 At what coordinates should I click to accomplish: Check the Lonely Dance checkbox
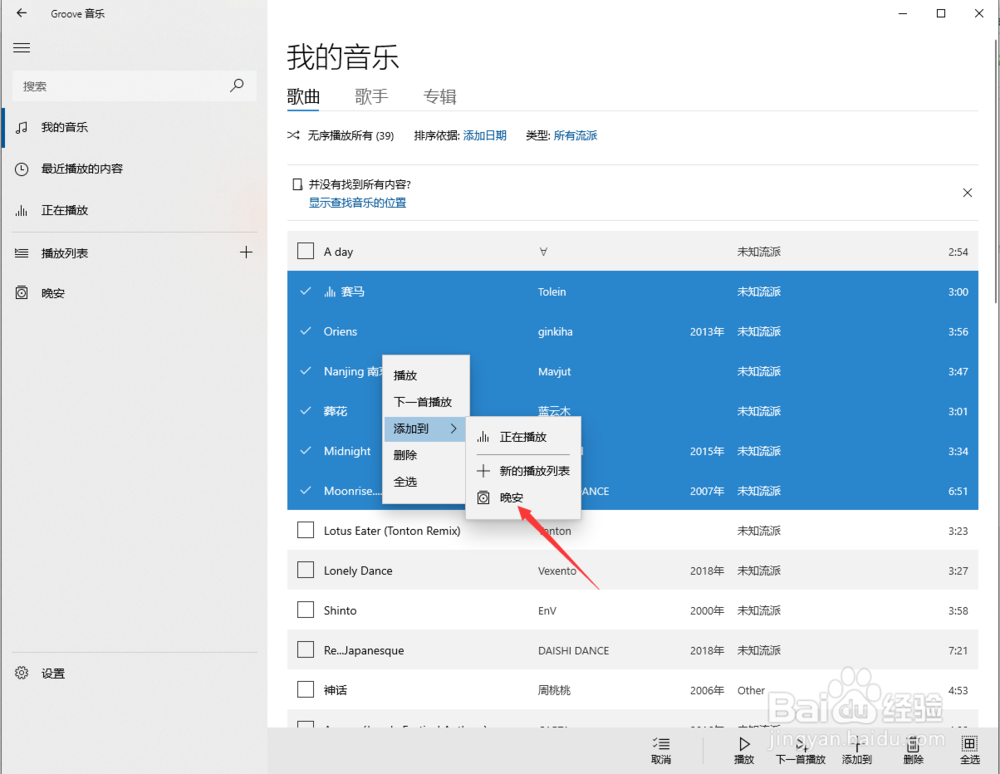(x=305, y=570)
